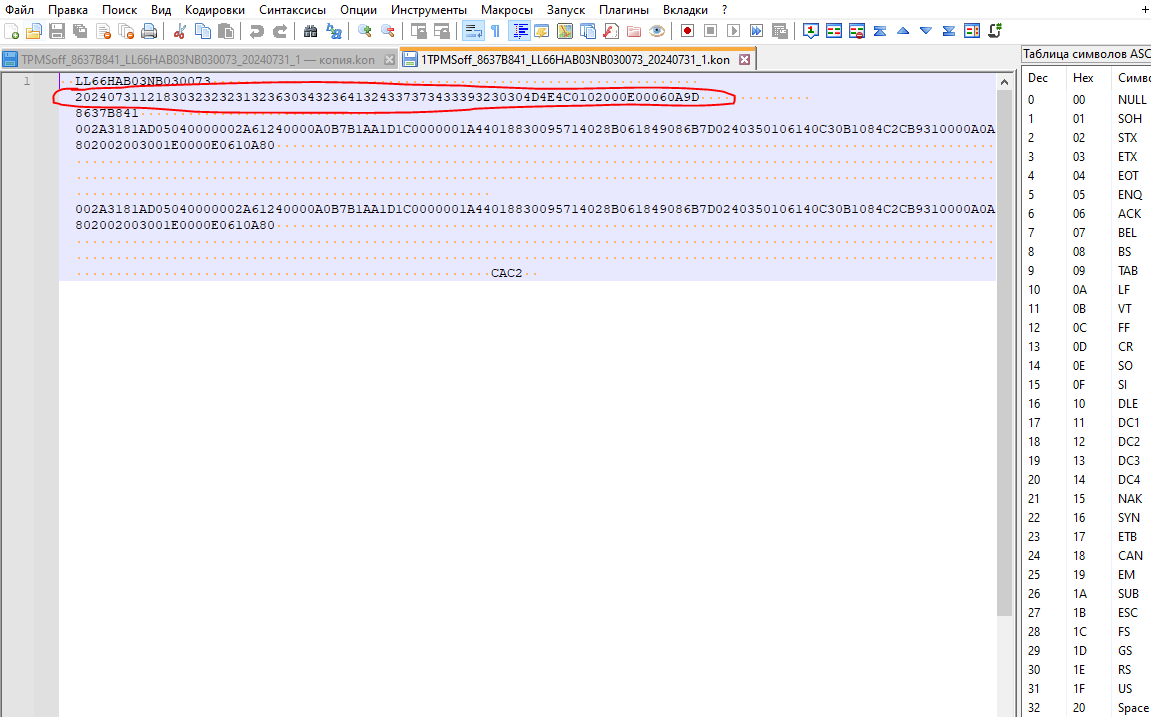Toggle the indent guide toolbar button

(x=519, y=31)
